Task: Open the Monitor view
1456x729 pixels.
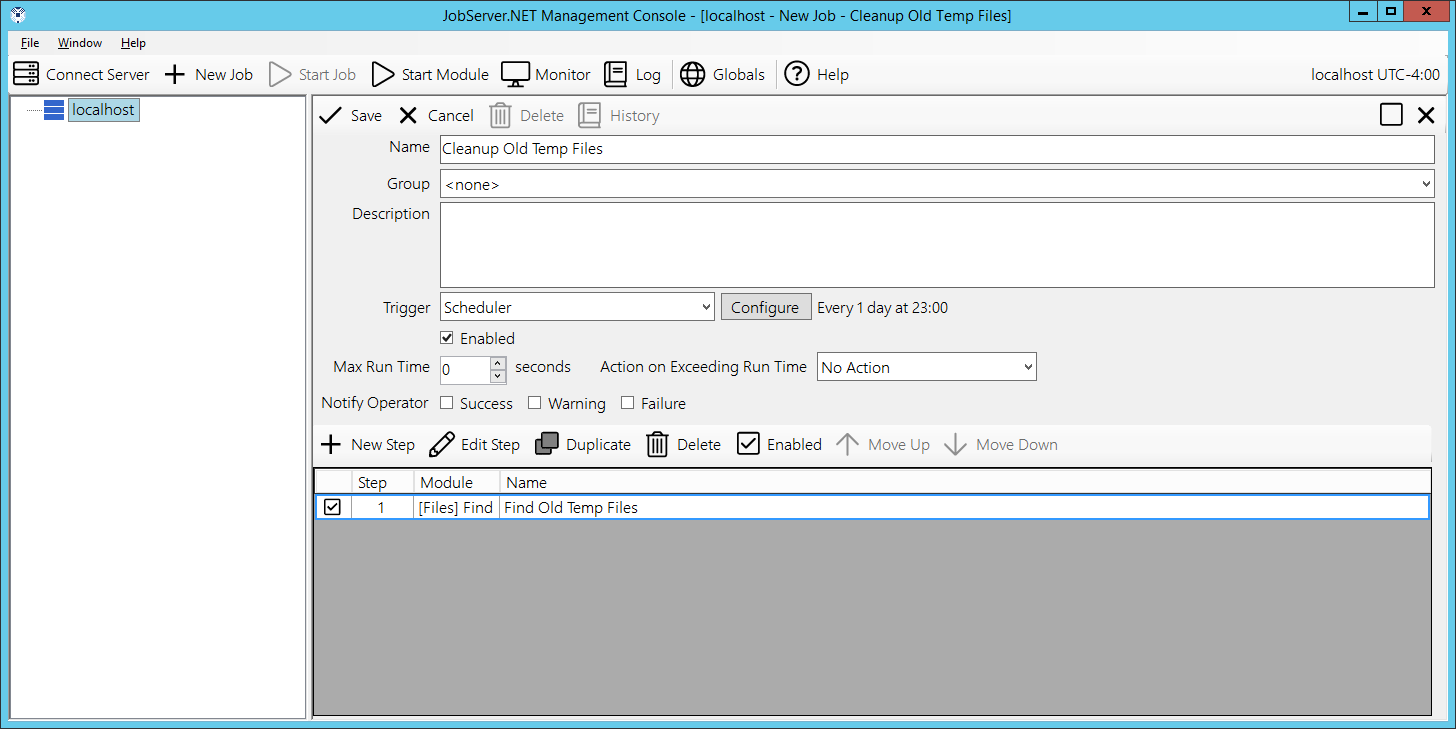Action: point(515,74)
